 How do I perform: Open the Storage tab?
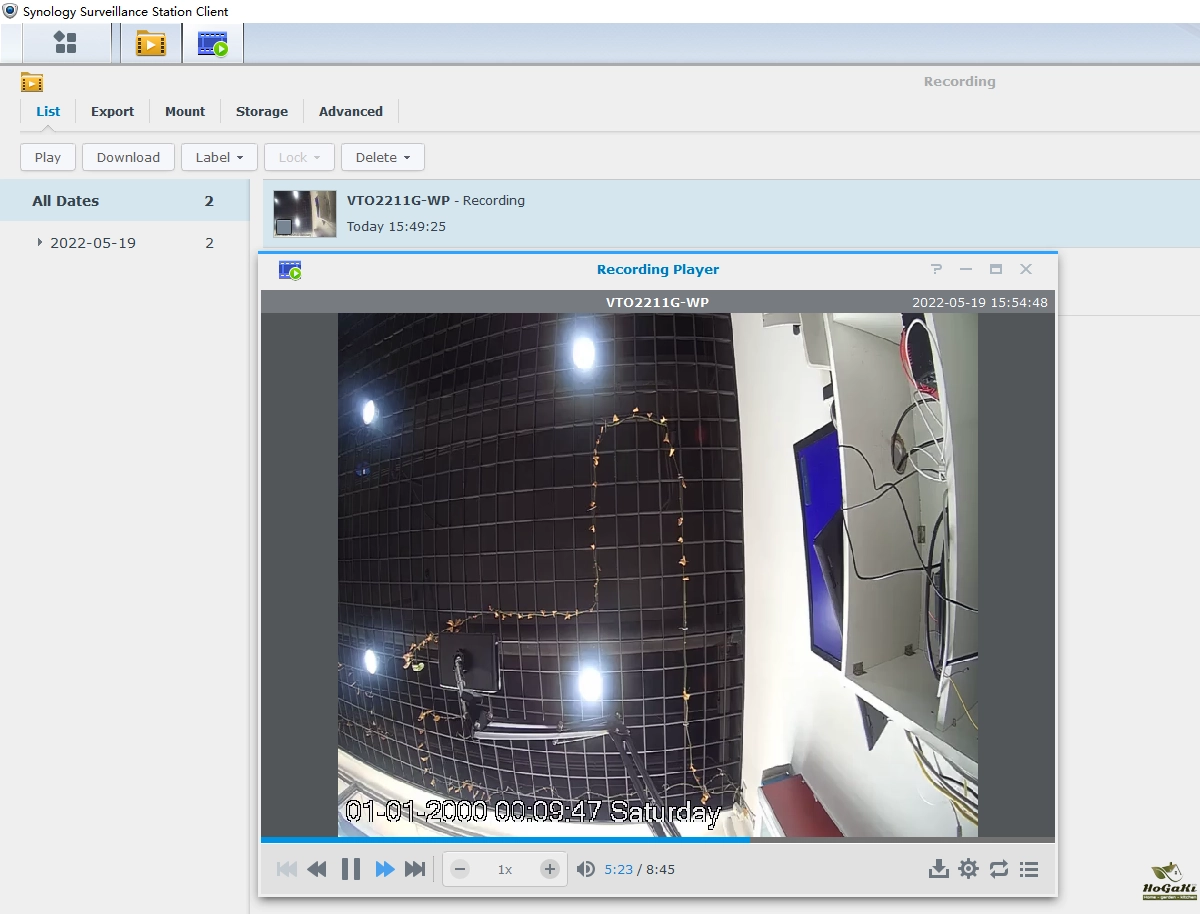tap(262, 111)
